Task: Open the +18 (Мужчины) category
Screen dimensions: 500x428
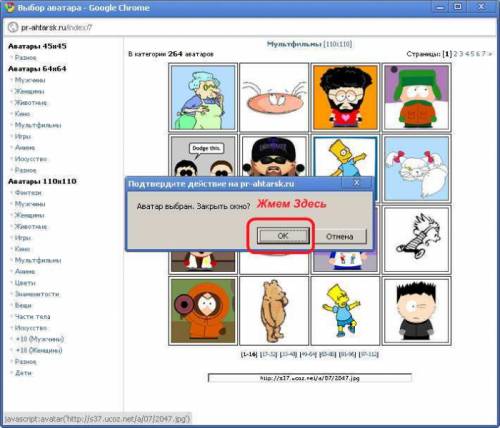Action: click(40, 339)
